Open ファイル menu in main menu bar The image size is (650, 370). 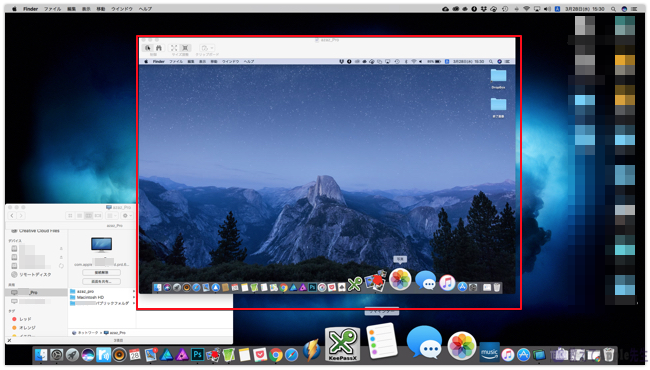click(x=53, y=9)
